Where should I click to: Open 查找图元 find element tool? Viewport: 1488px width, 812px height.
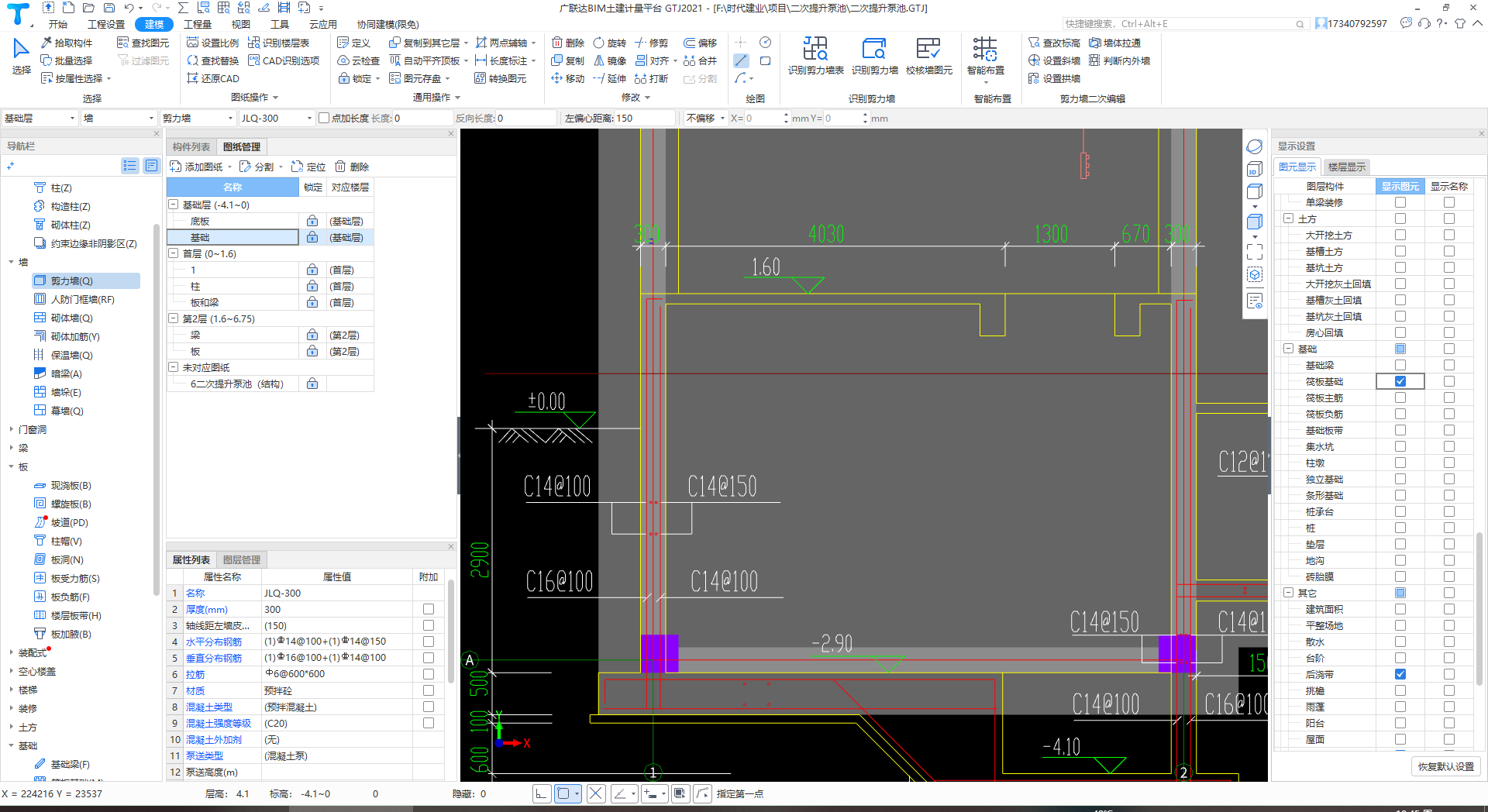click(143, 43)
